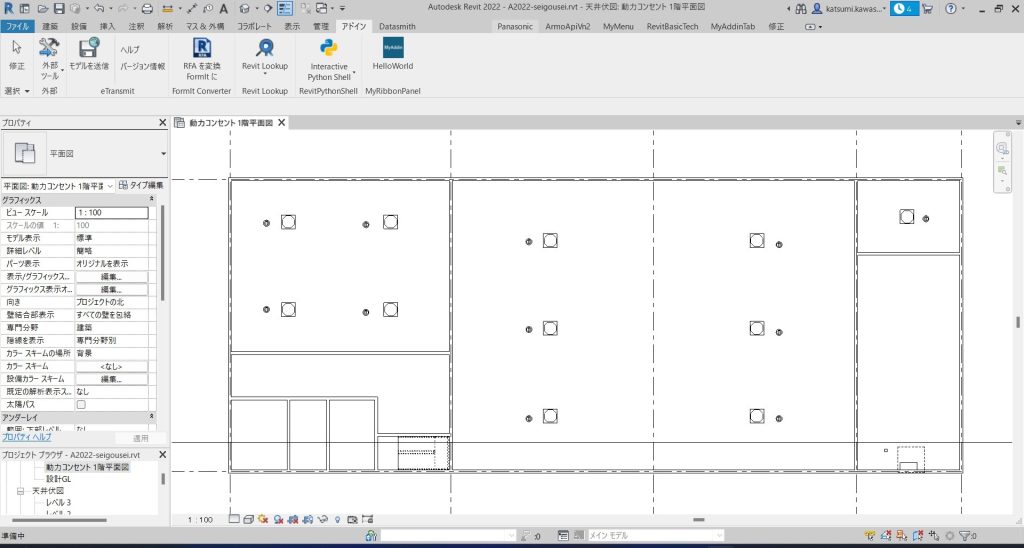
Task: Open the Properties help link
Action: click(26, 437)
